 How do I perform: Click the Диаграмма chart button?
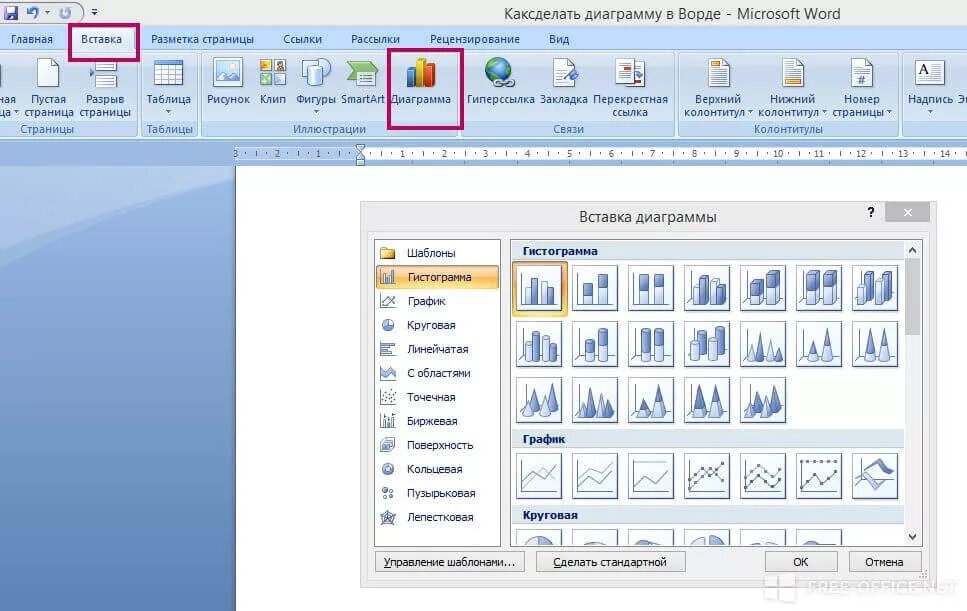coord(421,81)
